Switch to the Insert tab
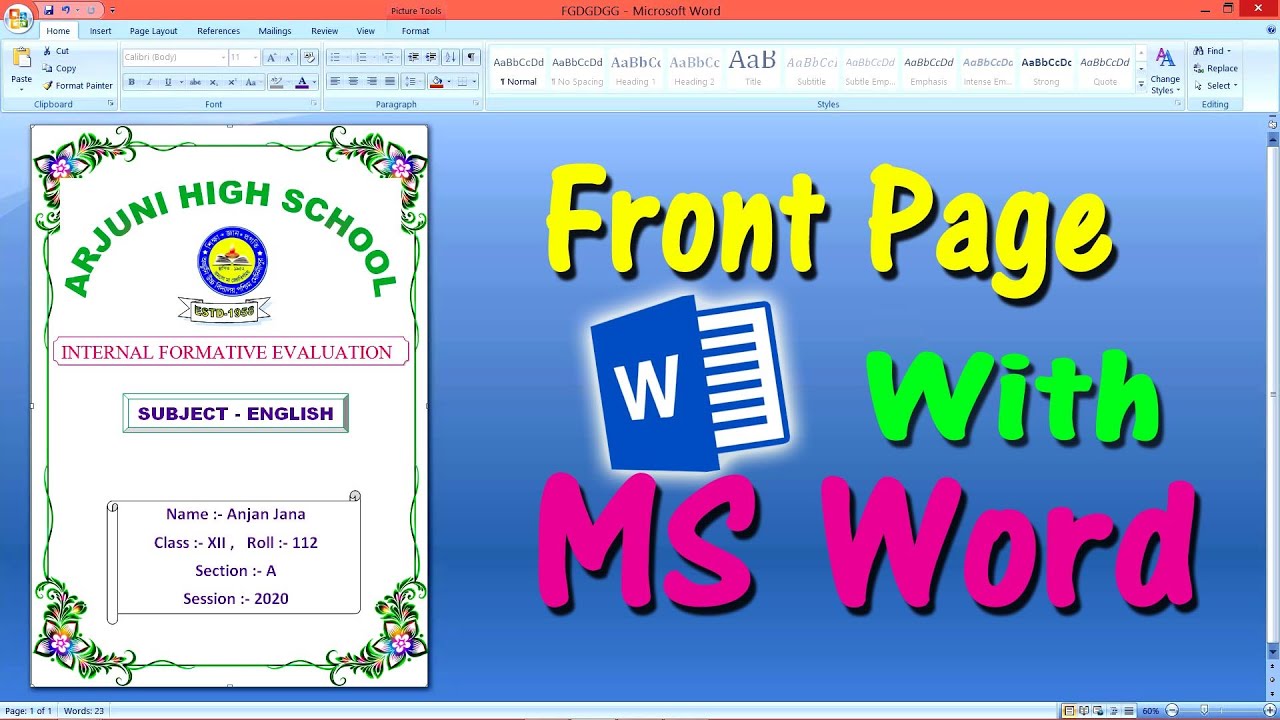1280x720 pixels. (101, 31)
